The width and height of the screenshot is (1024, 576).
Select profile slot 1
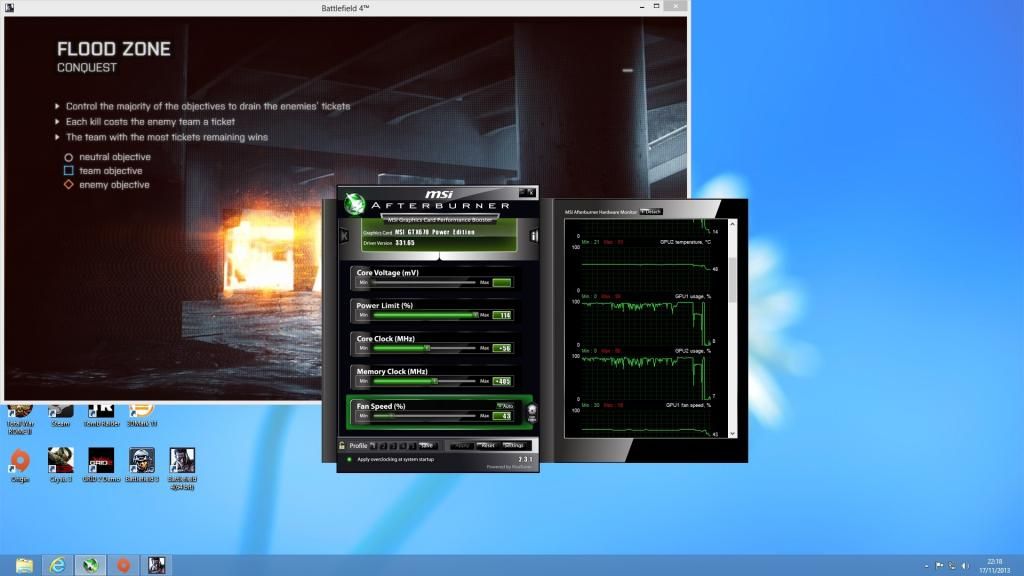click(x=374, y=445)
